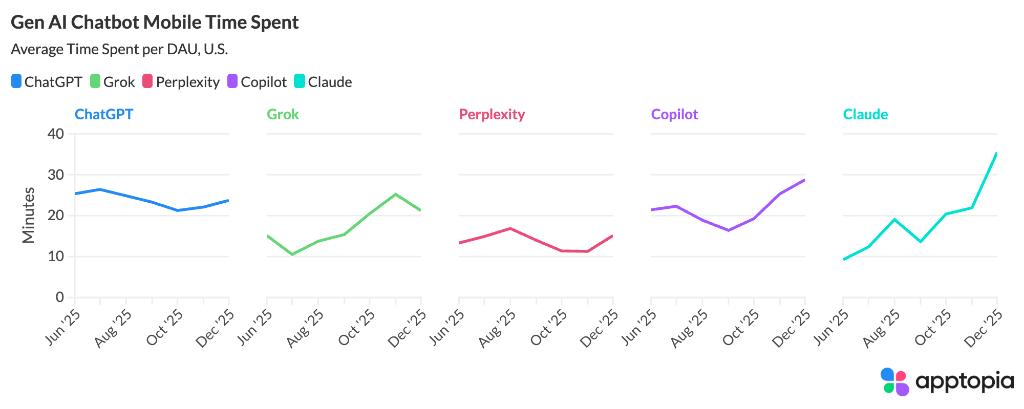The width and height of the screenshot is (1024, 409).
Task: Hide Claude series via legend label
Action: coord(330,82)
